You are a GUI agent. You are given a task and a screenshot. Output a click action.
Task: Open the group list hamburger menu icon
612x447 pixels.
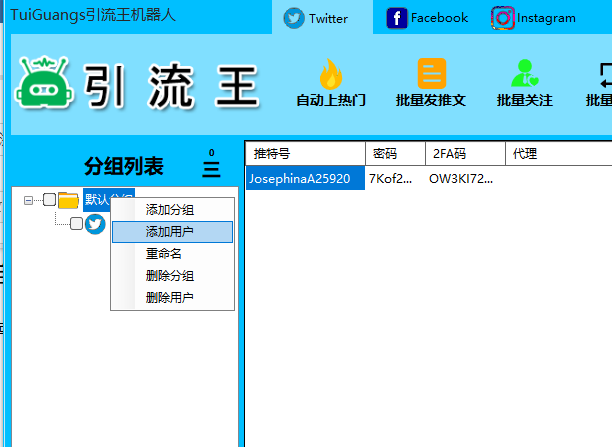point(211,168)
